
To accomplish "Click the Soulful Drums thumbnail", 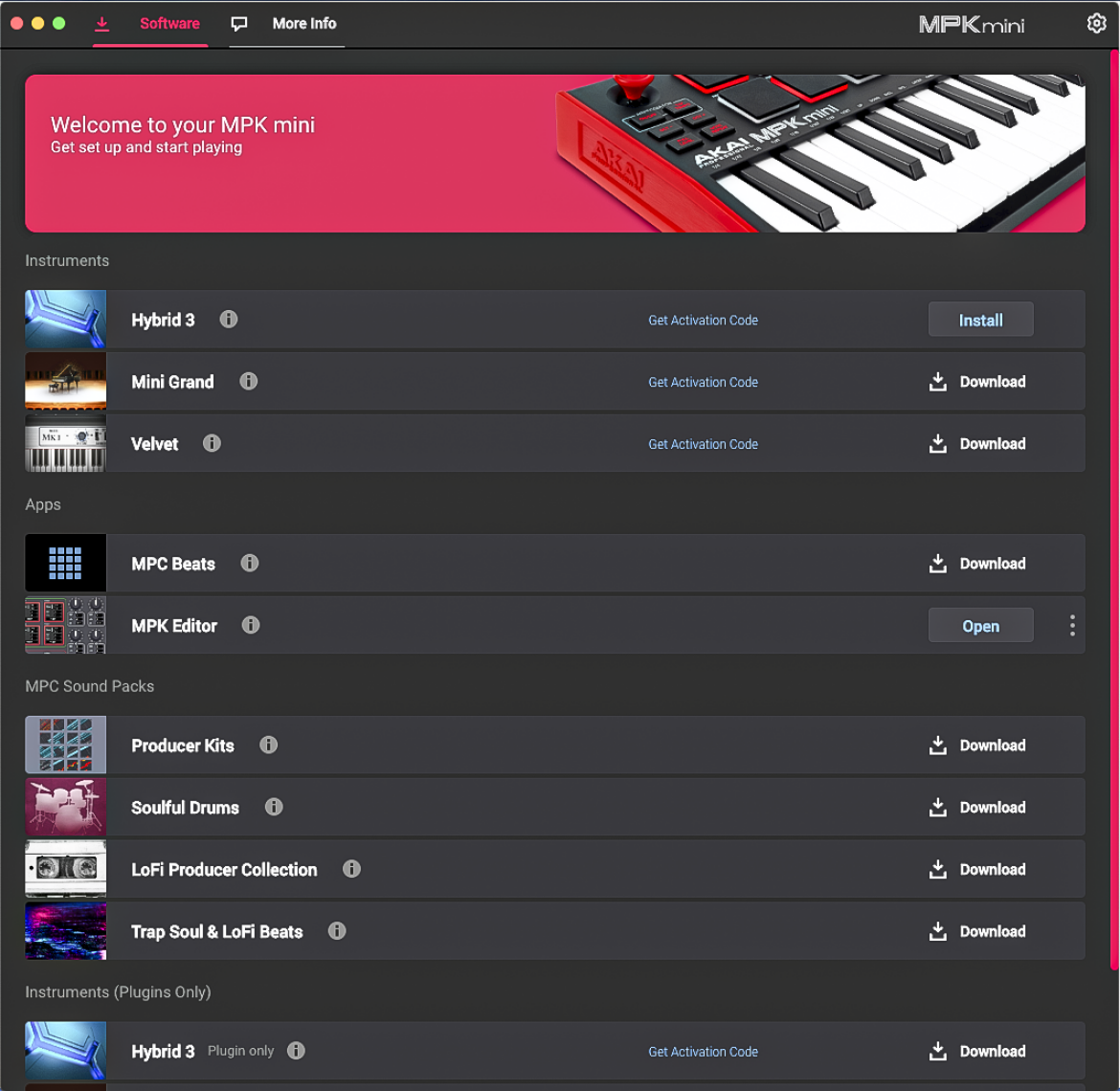I will tap(66, 807).
